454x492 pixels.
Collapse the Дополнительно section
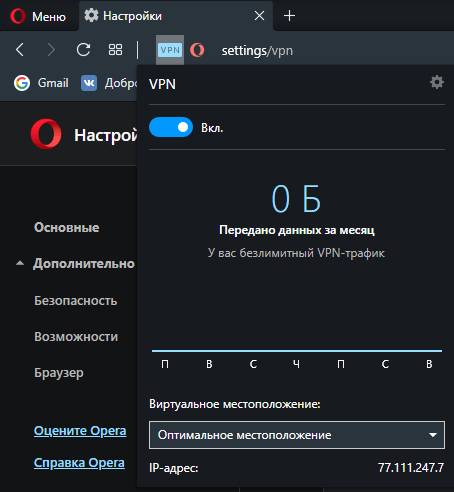[x=75, y=263]
